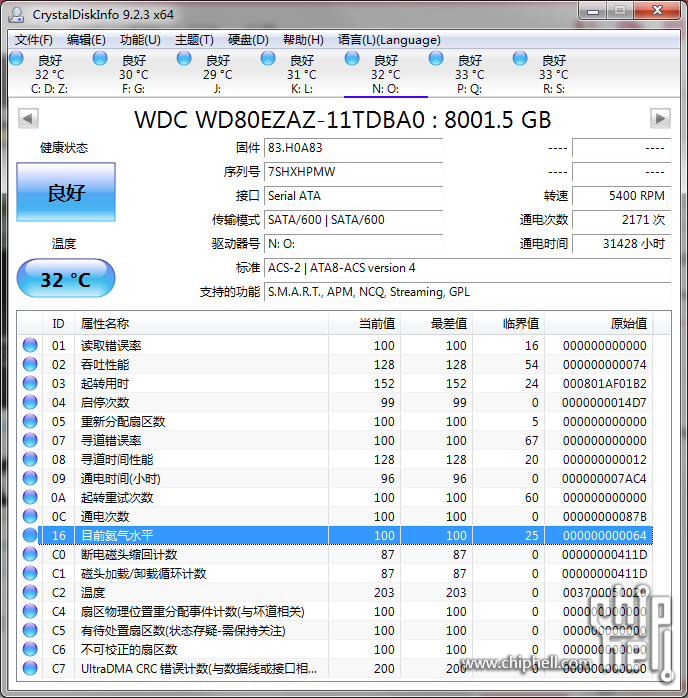
Task: Go to previous disk with left arrow
Action: tap(28, 118)
